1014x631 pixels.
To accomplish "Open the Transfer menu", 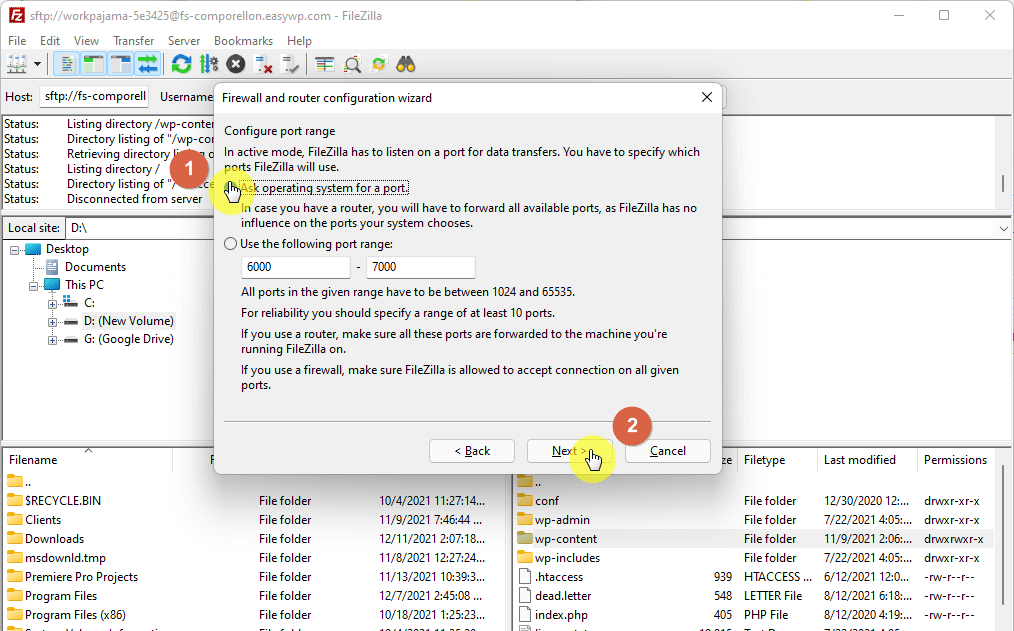I will pyautogui.click(x=133, y=41).
